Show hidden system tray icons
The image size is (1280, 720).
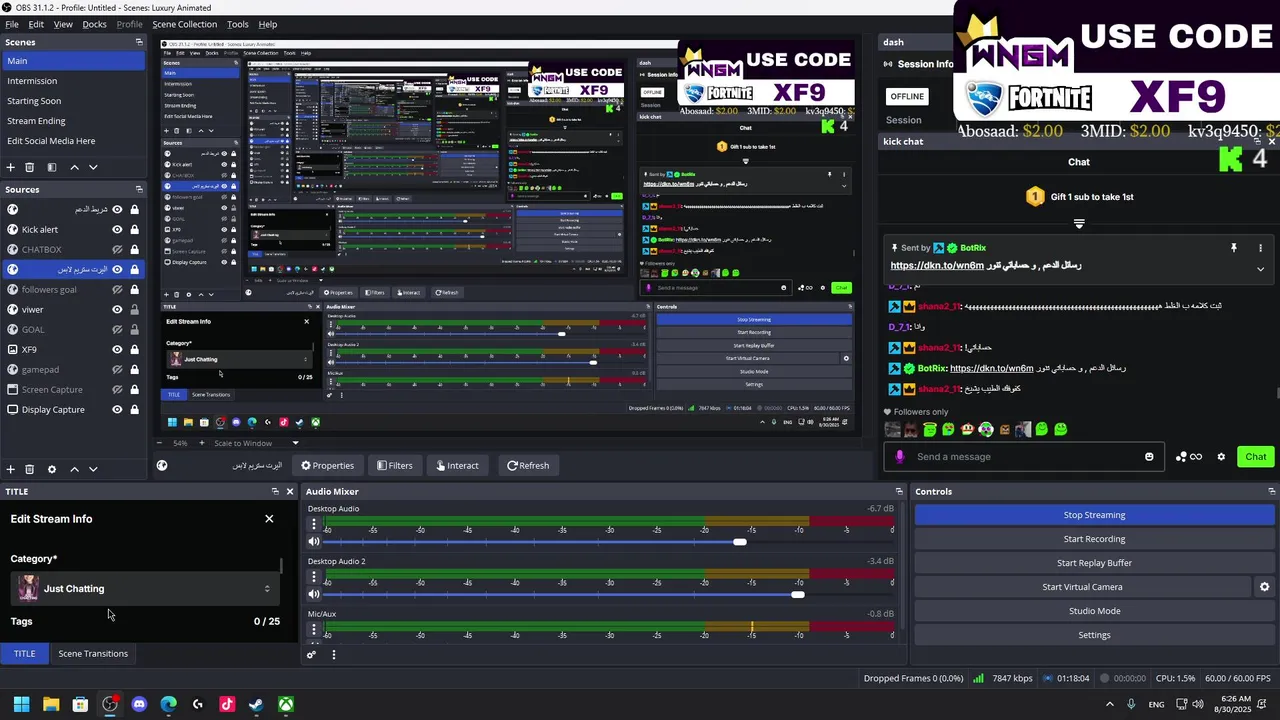(1108, 704)
